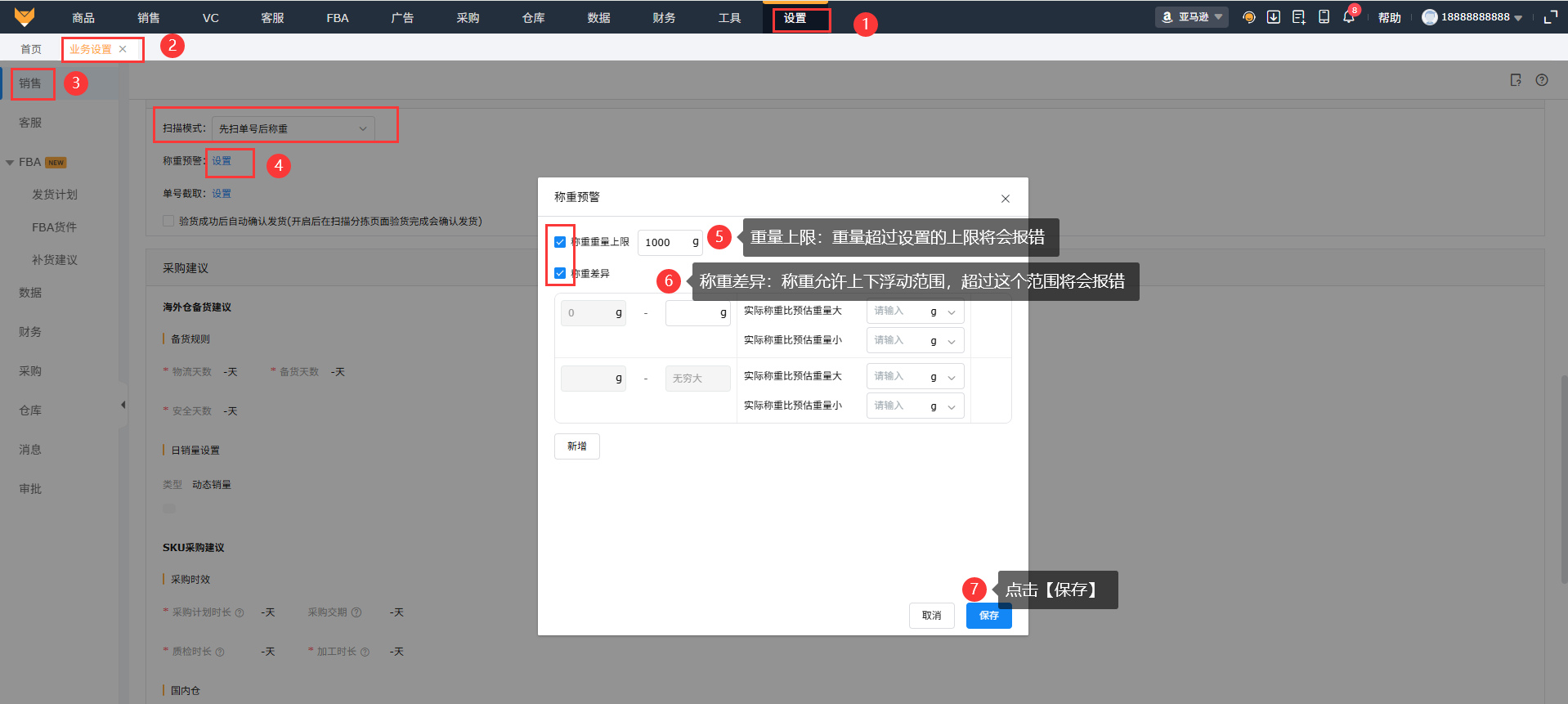This screenshot has height=704, width=1568.
Task: Uncheck the 称重重量上限 checkbox
Action: tap(560, 242)
